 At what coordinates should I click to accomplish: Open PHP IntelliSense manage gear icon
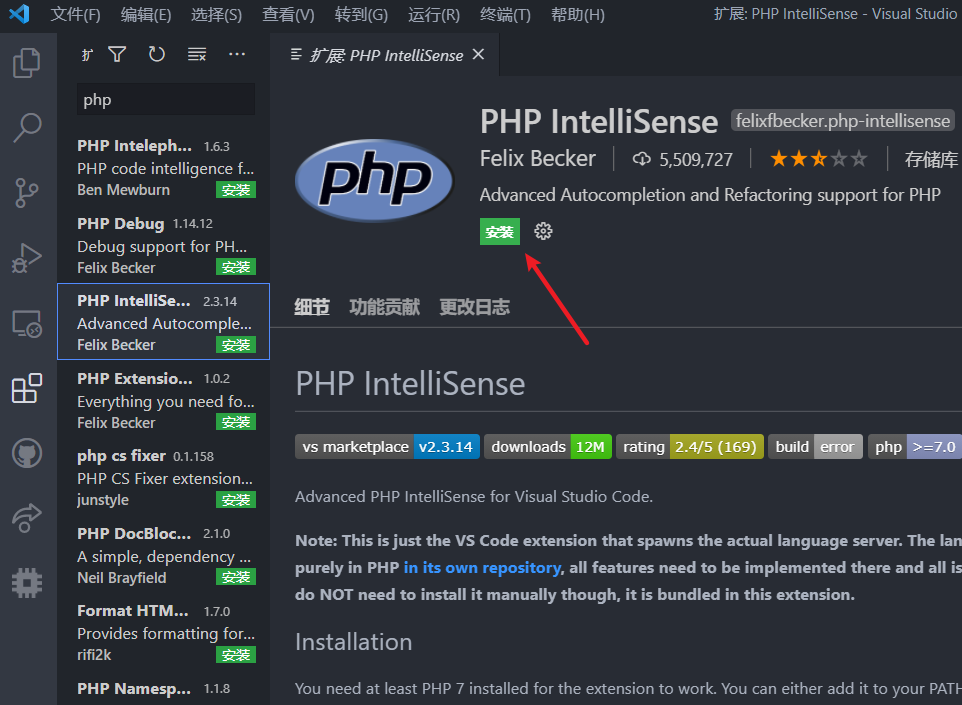click(x=543, y=231)
